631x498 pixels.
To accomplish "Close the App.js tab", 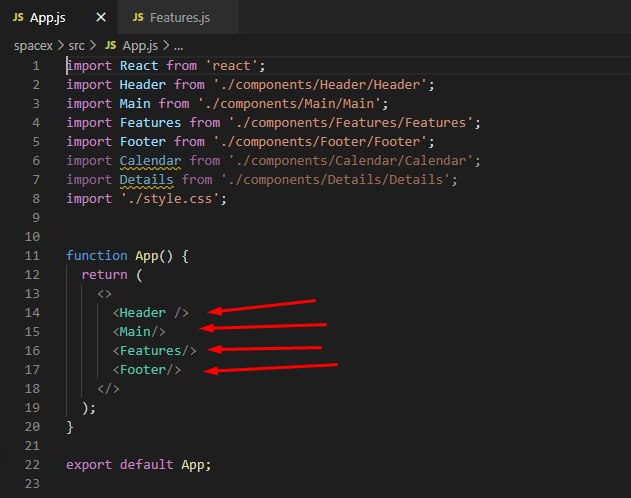I will point(101,17).
